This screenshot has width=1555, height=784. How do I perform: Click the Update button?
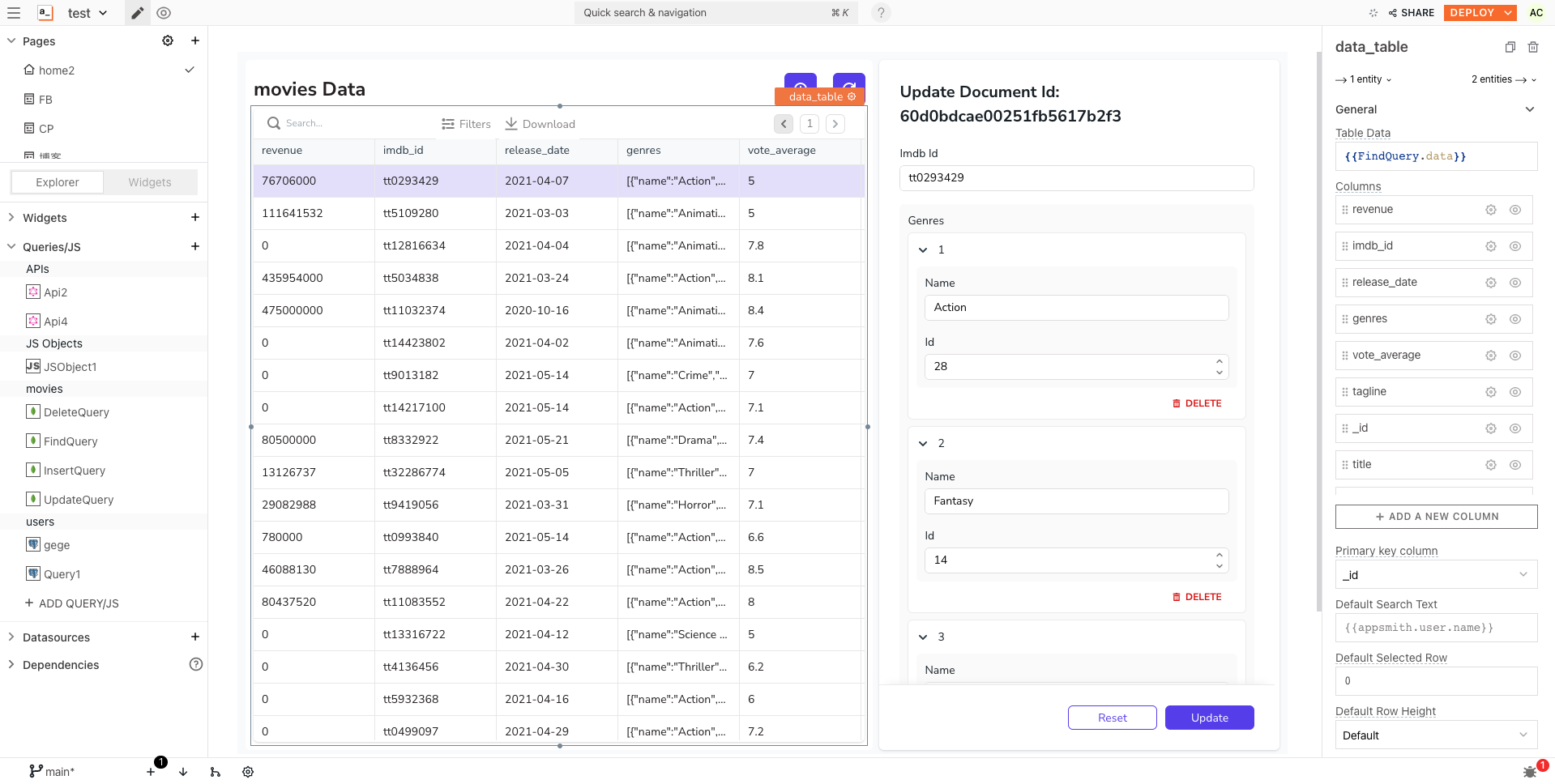click(x=1209, y=718)
